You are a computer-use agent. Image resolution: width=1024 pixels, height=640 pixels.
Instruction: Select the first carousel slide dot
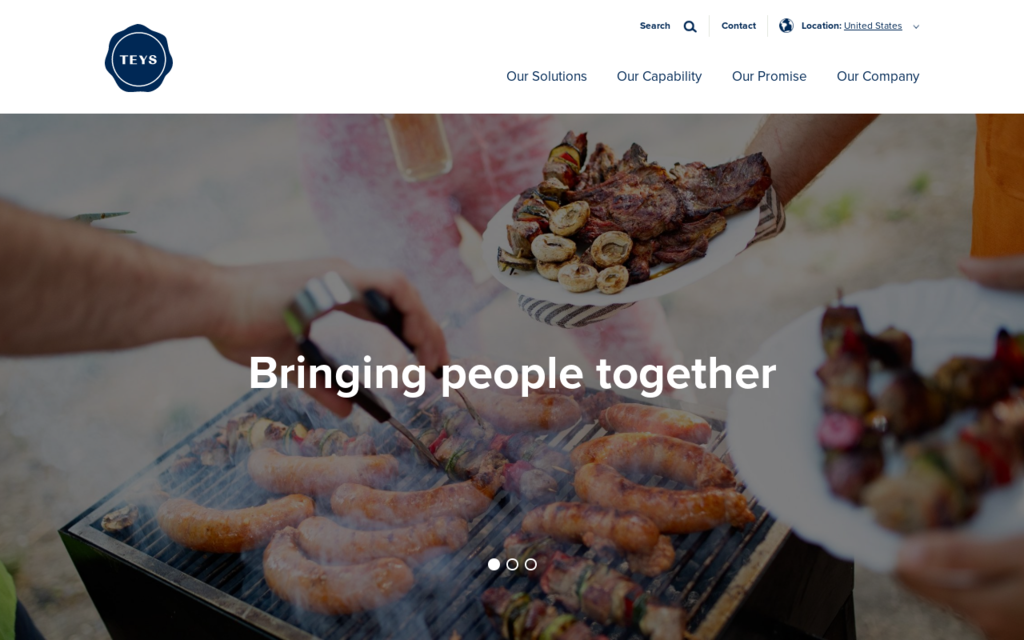(494, 564)
